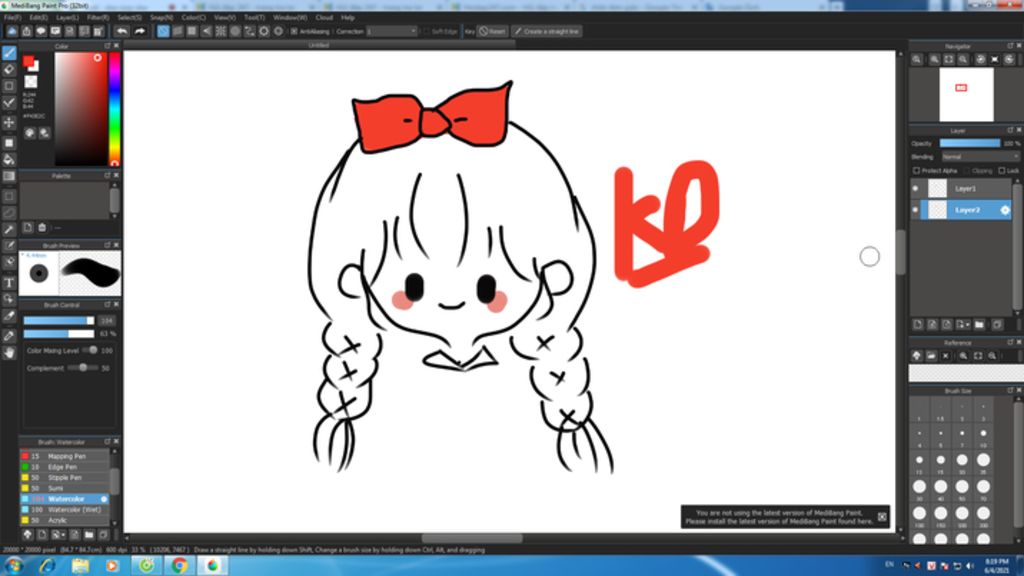Open the File menu

[x=12, y=18]
